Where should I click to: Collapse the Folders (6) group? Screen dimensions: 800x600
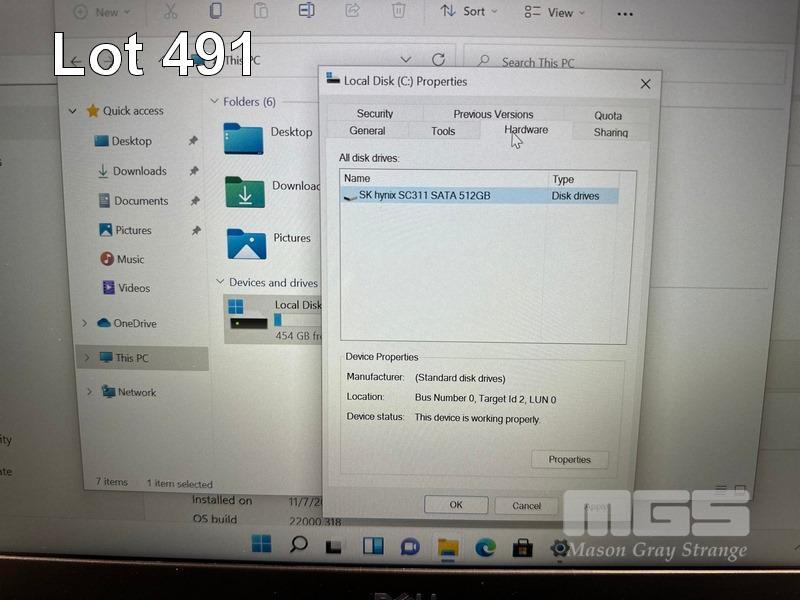pos(214,102)
